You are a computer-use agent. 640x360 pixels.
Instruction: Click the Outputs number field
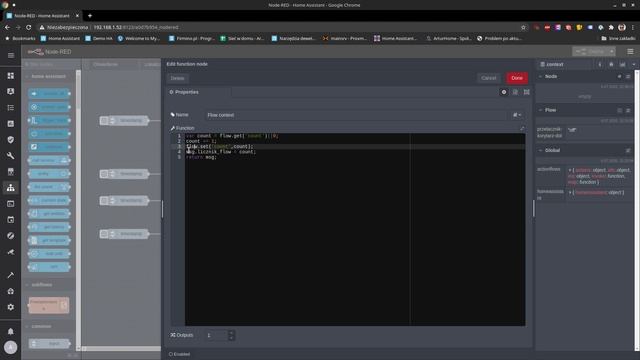(x=217, y=335)
